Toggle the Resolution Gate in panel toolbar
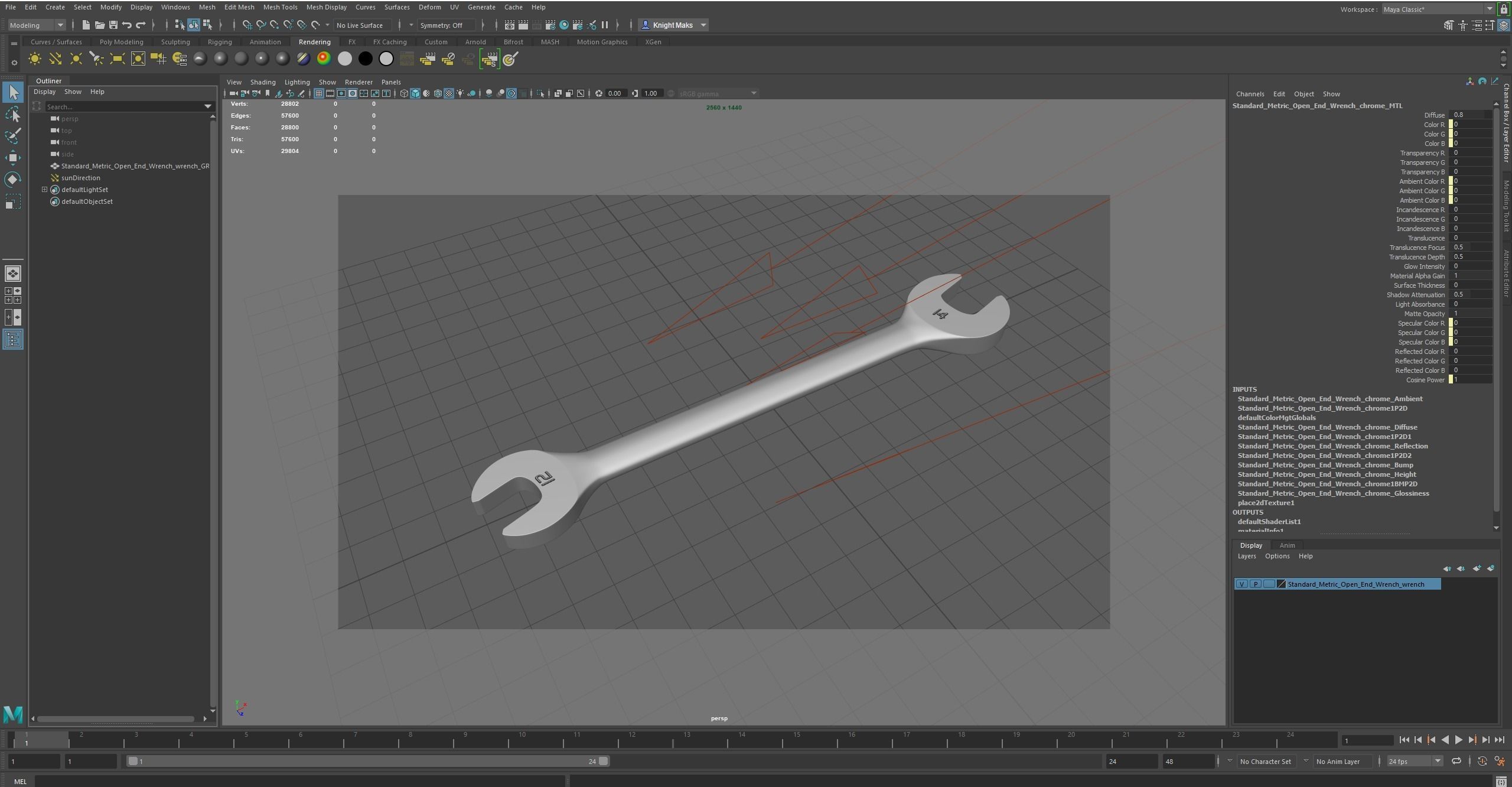 pos(341,93)
